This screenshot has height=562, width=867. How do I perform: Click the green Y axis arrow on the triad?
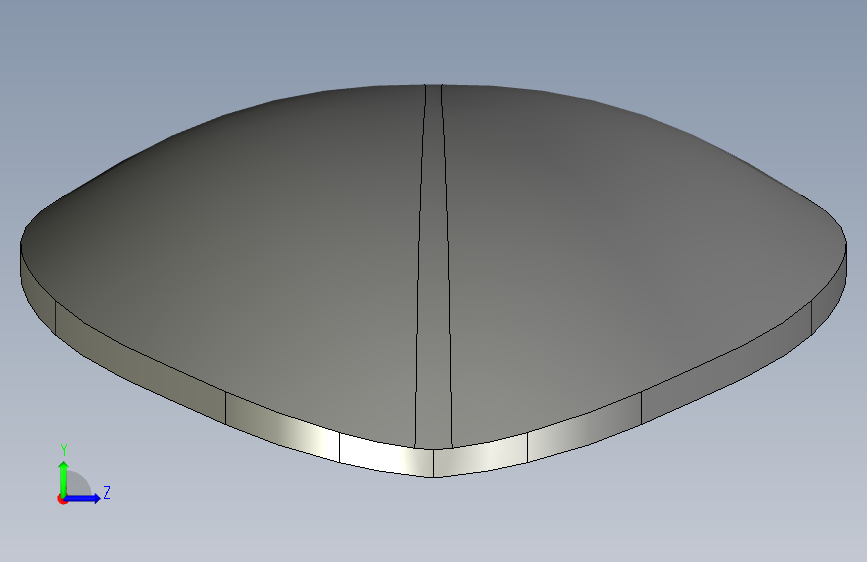64,478
